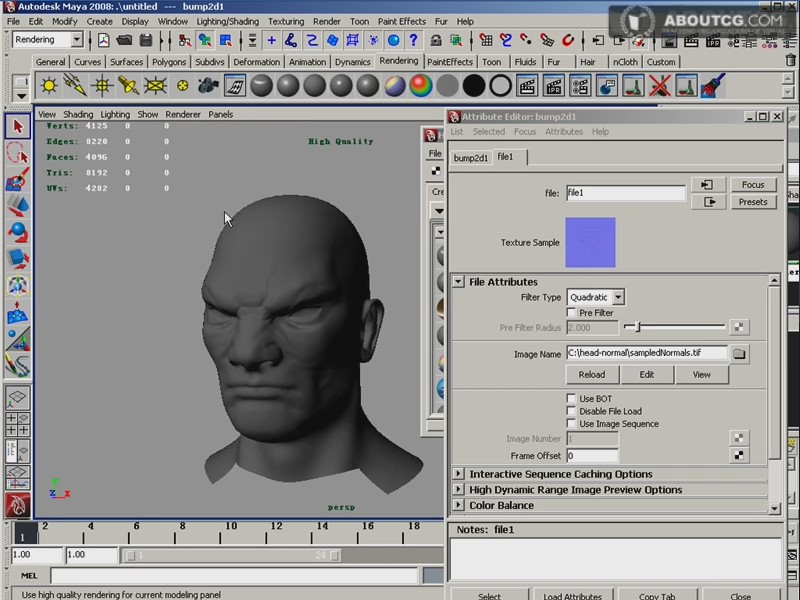Click the rainbow ramp shader ball icon
Image resolution: width=800 pixels, height=600 pixels.
[421, 85]
